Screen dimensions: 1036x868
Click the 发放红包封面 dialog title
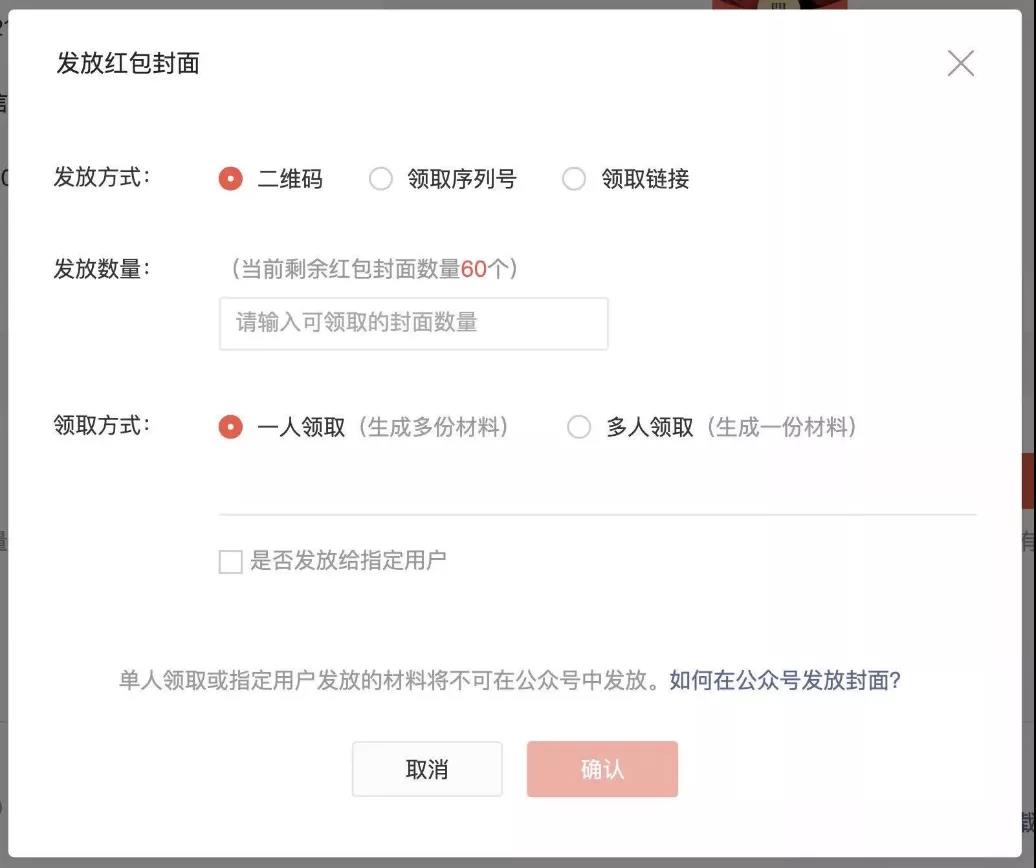click(128, 64)
